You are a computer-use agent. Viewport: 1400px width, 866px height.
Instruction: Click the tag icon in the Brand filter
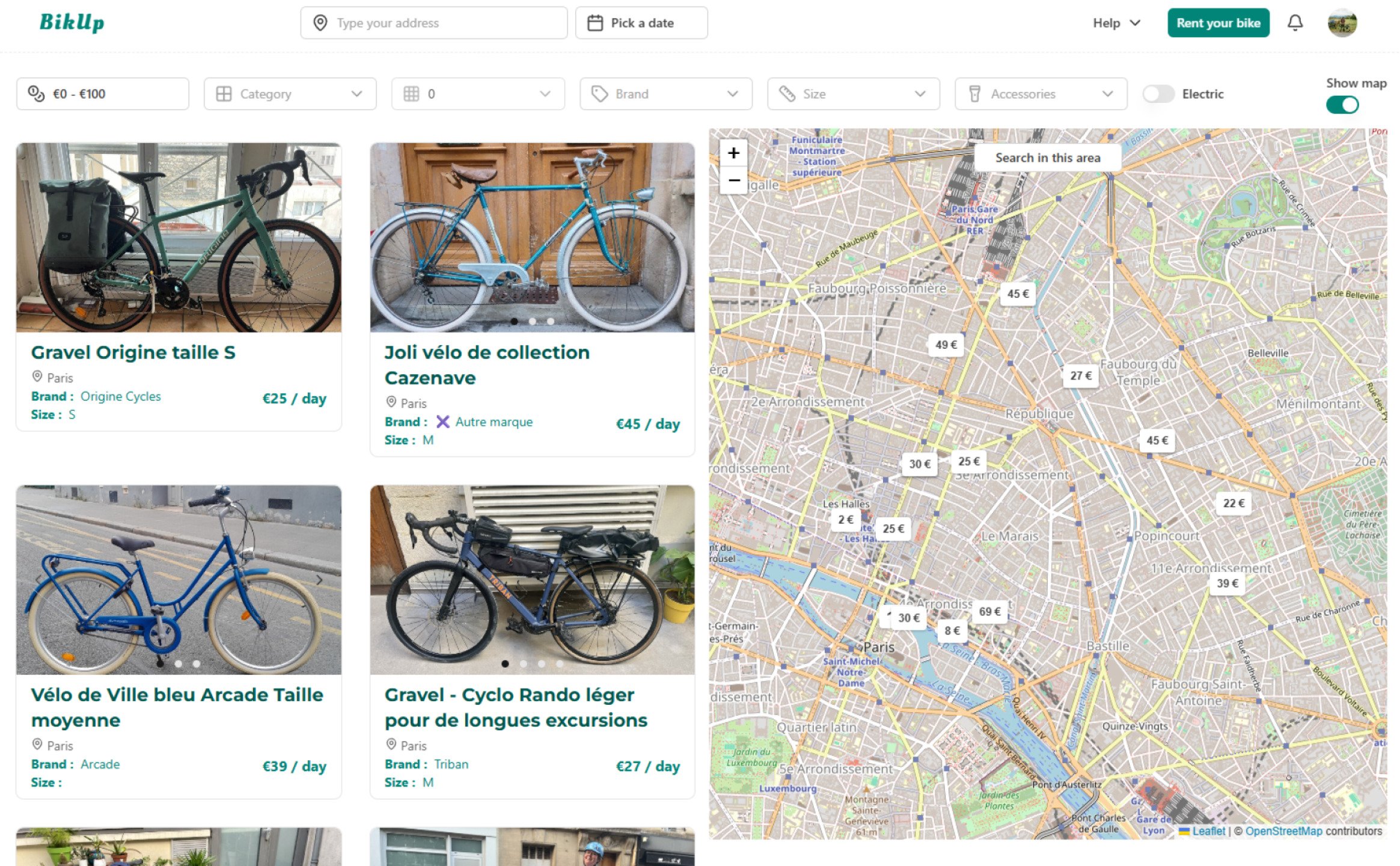(599, 93)
